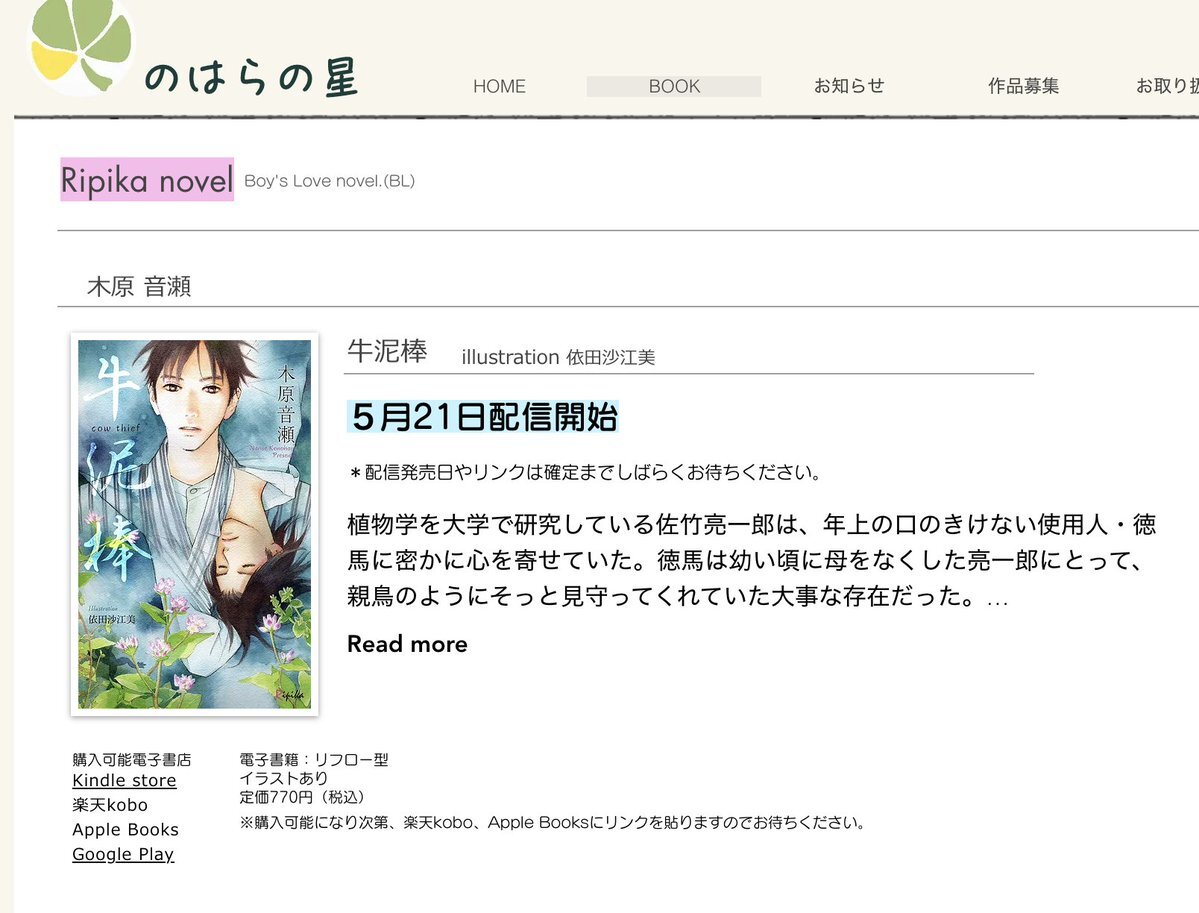1199x913 pixels.
Task: Open the Kindle store link
Action: 124,781
